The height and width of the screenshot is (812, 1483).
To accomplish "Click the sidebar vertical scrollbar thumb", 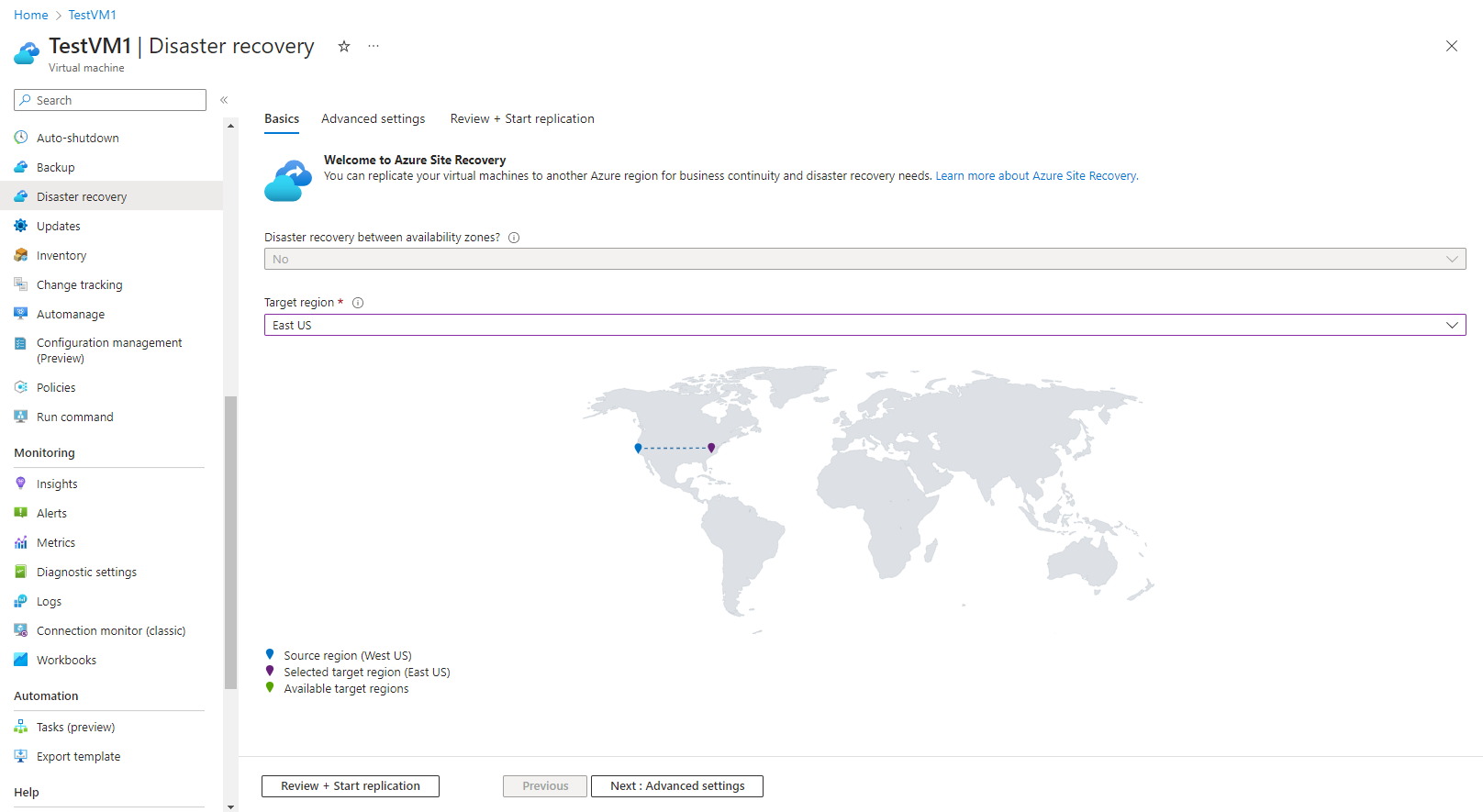I will 230,541.
